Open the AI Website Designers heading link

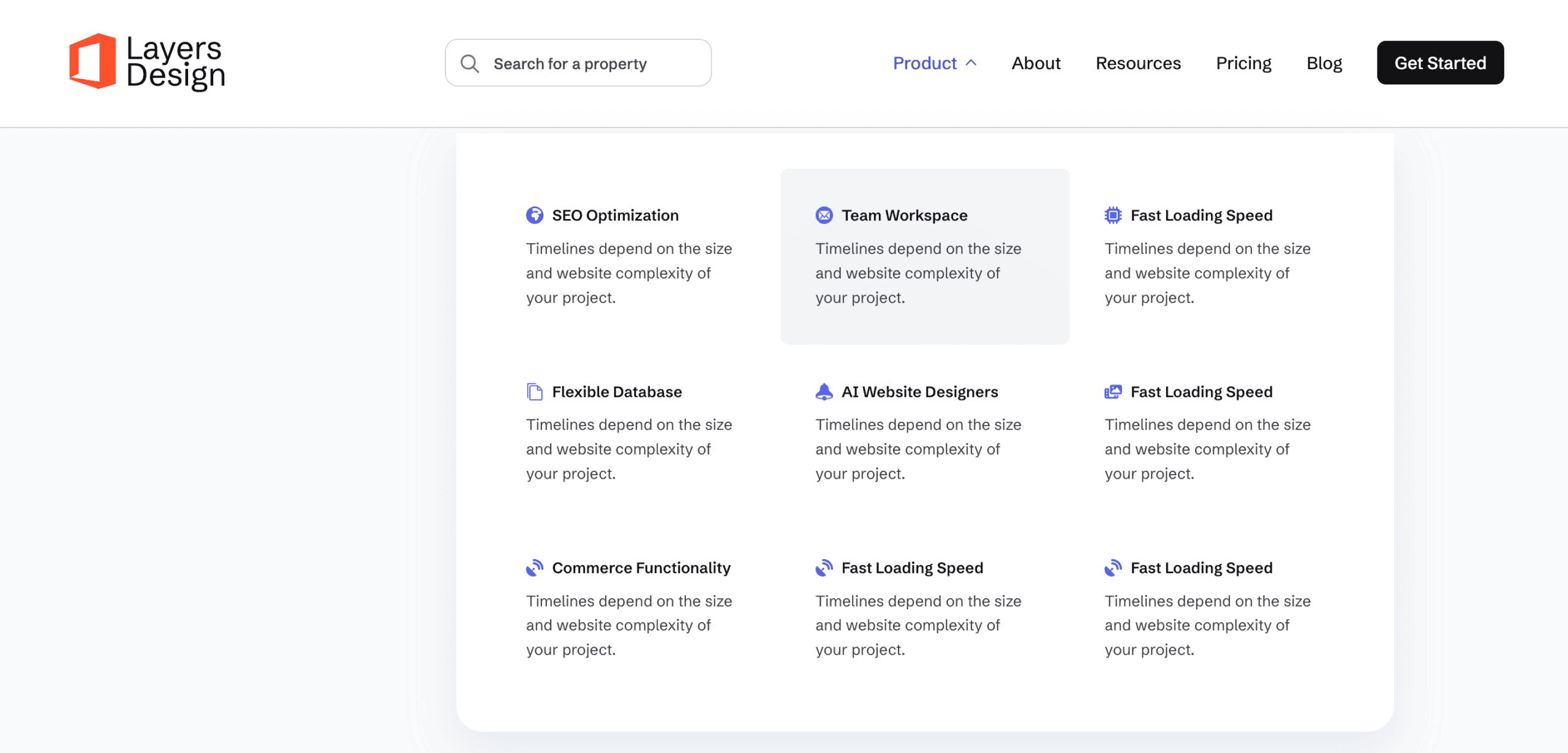[x=919, y=392]
